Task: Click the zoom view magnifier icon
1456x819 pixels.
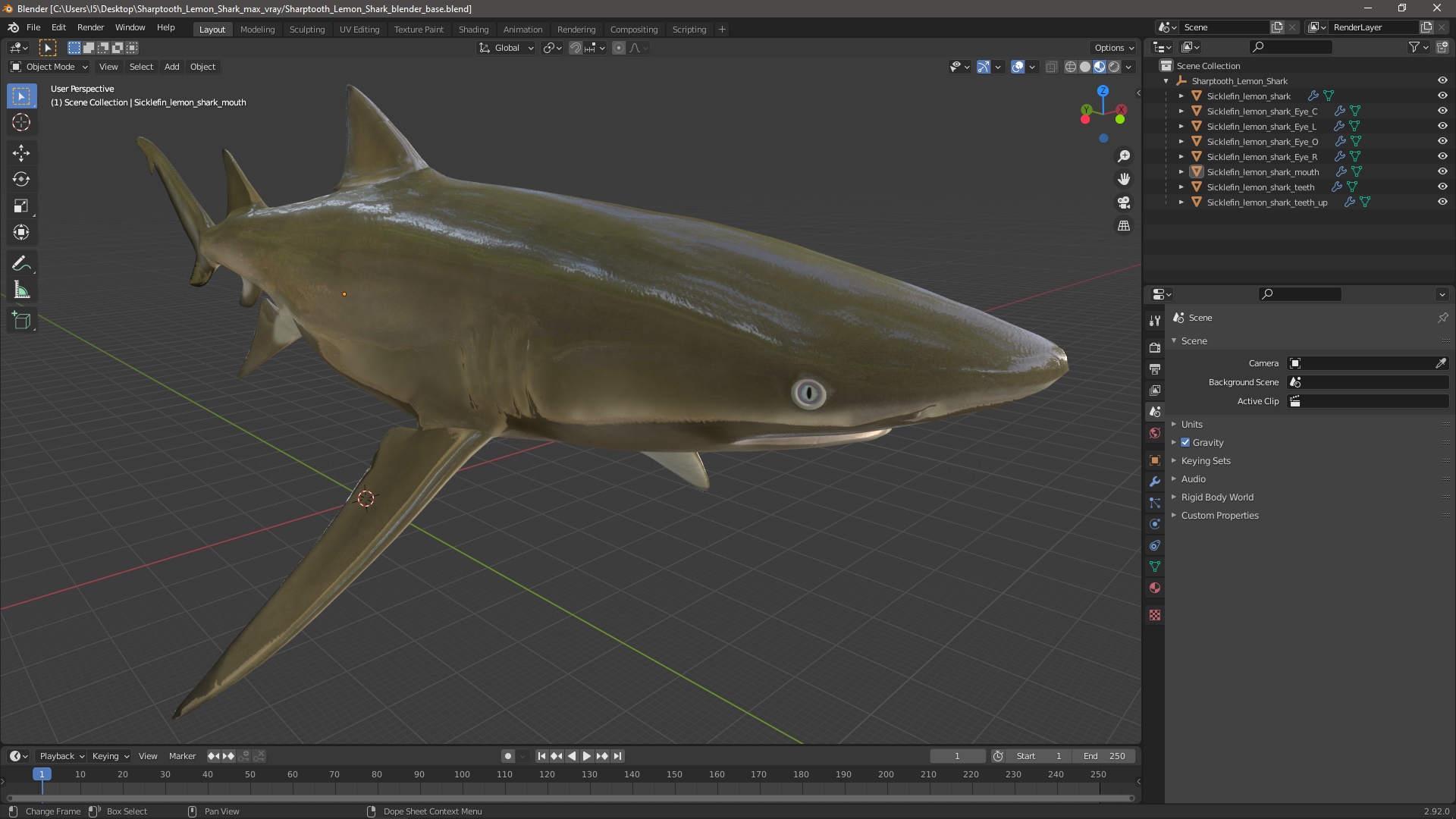Action: 1124,156
